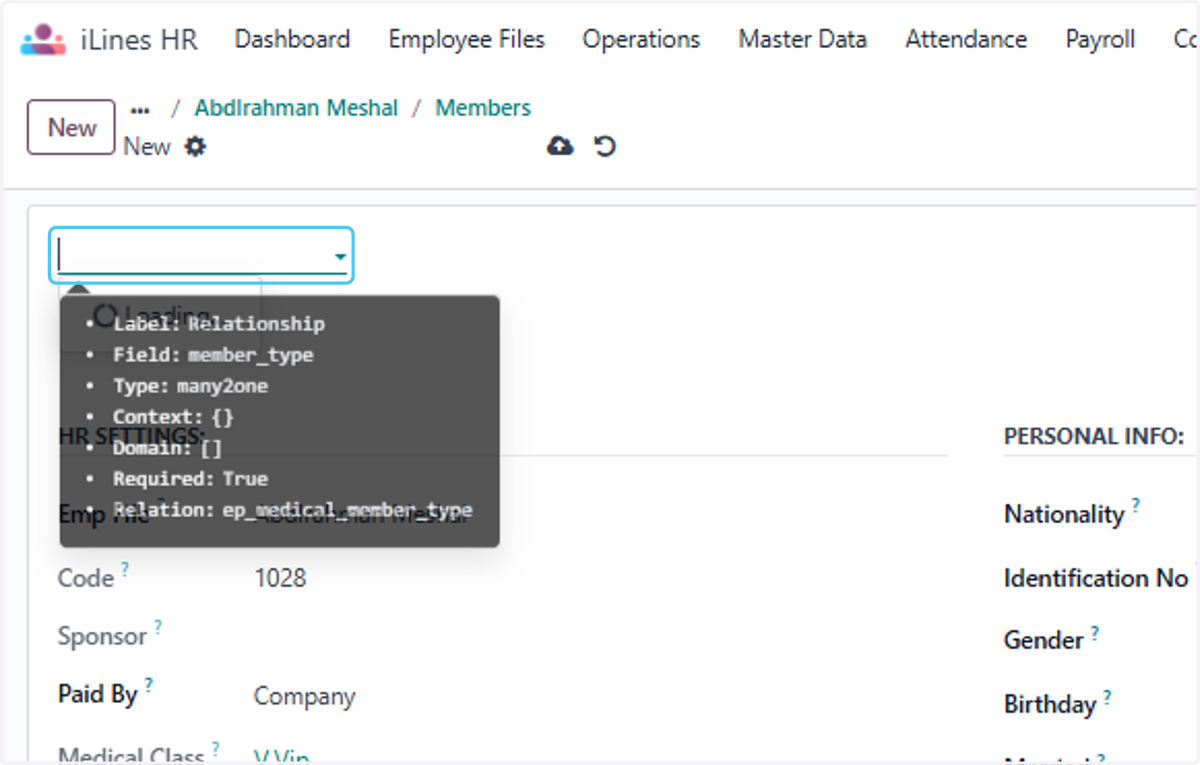Image resolution: width=1200 pixels, height=765 pixels.
Task: Click the help question mark beside Paid By
Action: (x=149, y=685)
